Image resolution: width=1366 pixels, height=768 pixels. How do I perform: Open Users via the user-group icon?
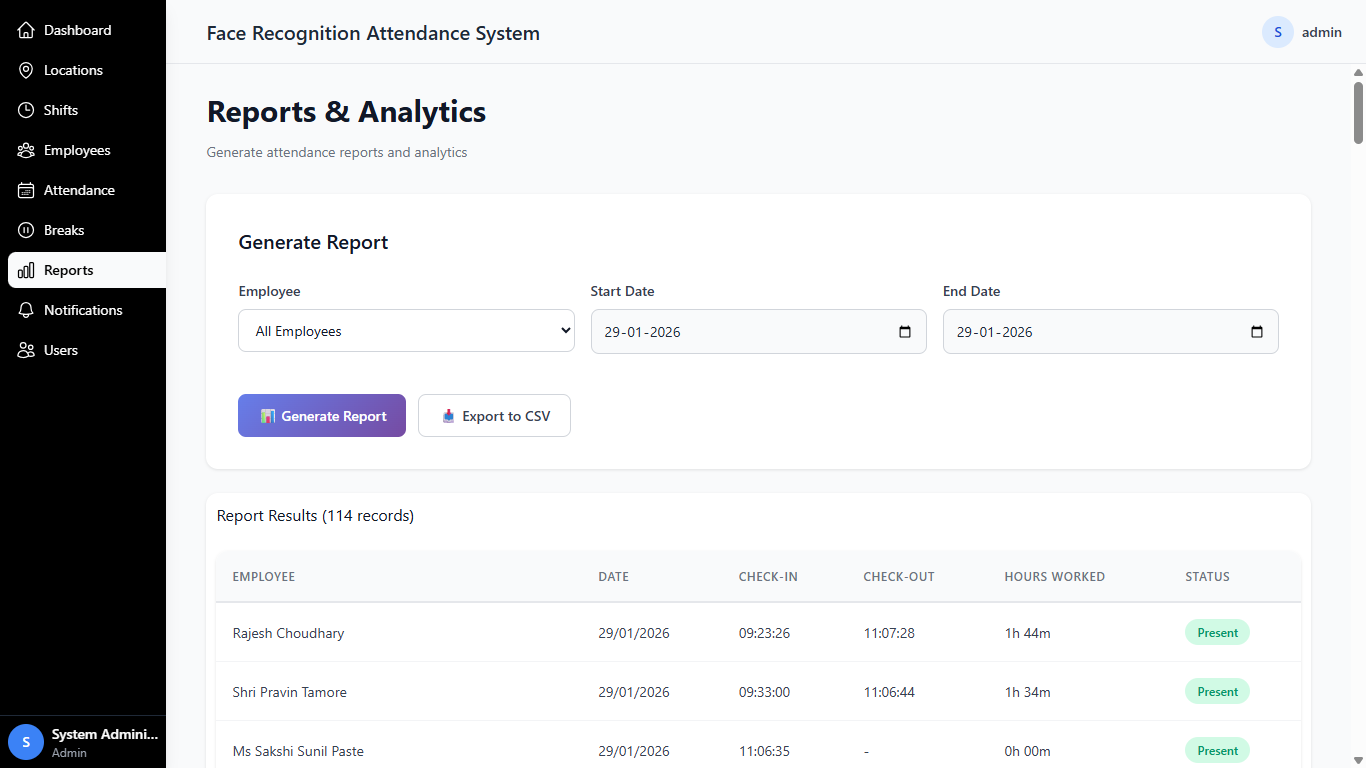coord(25,349)
